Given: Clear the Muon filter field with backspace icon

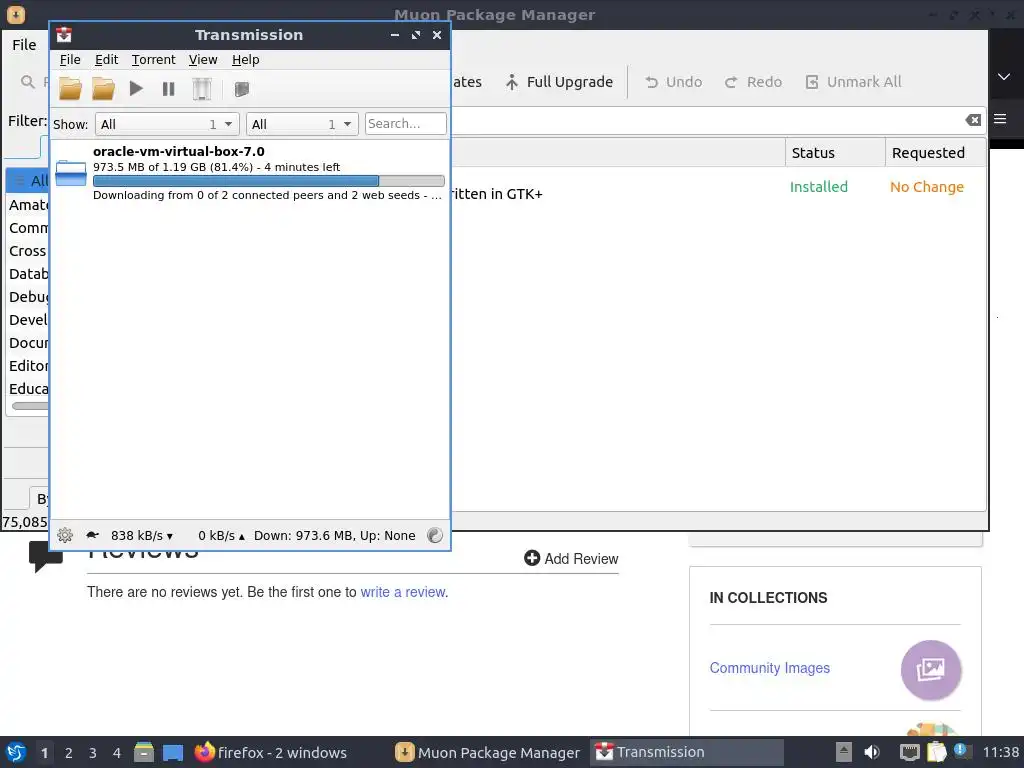Looking at the screenshot, I should point(973,120).
